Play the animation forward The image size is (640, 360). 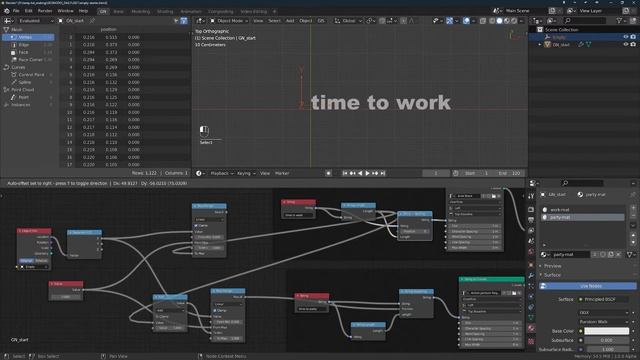[x=367, y=173]
